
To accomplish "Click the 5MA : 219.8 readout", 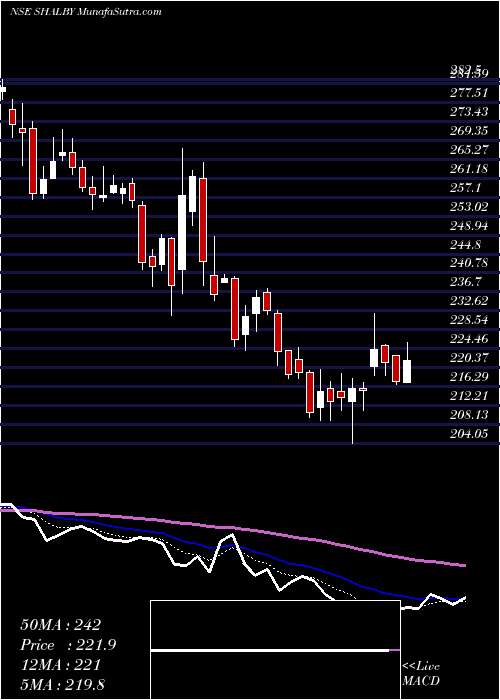I will [x=65, y=685].
